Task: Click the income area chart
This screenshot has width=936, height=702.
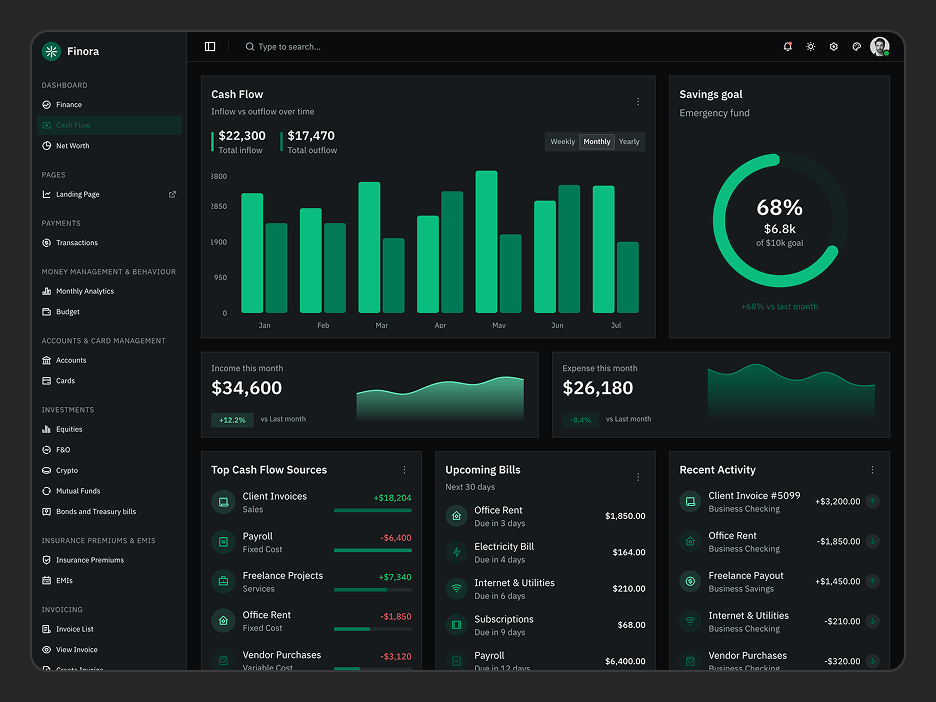Action: [440, 398]
